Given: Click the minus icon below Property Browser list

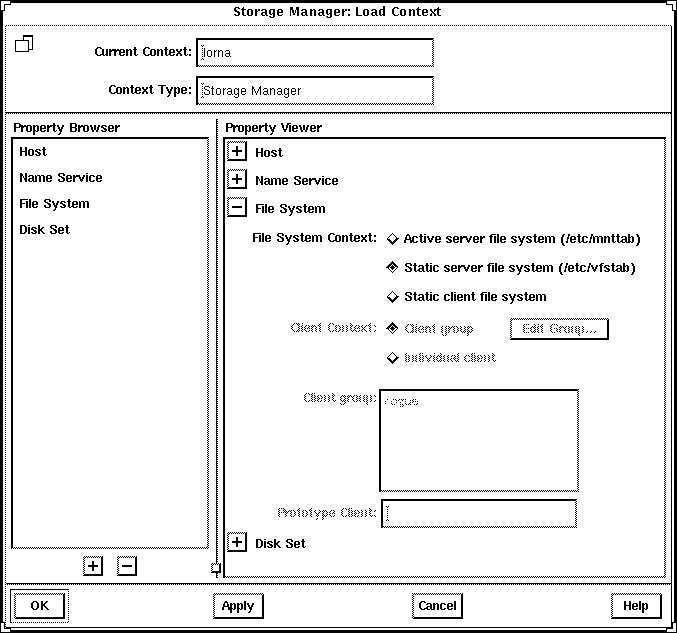Looking at the screenshot, I should point(127,566).
